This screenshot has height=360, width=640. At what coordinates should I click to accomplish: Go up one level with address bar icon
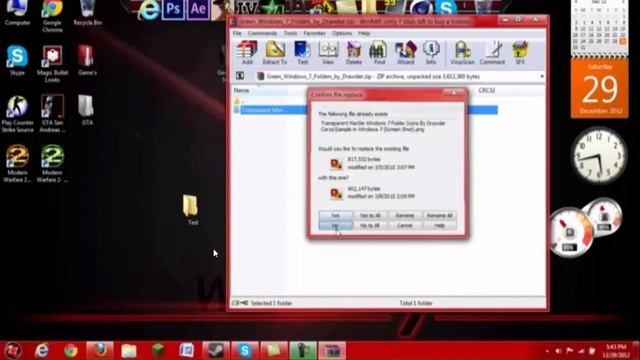(x=240, y=76)
